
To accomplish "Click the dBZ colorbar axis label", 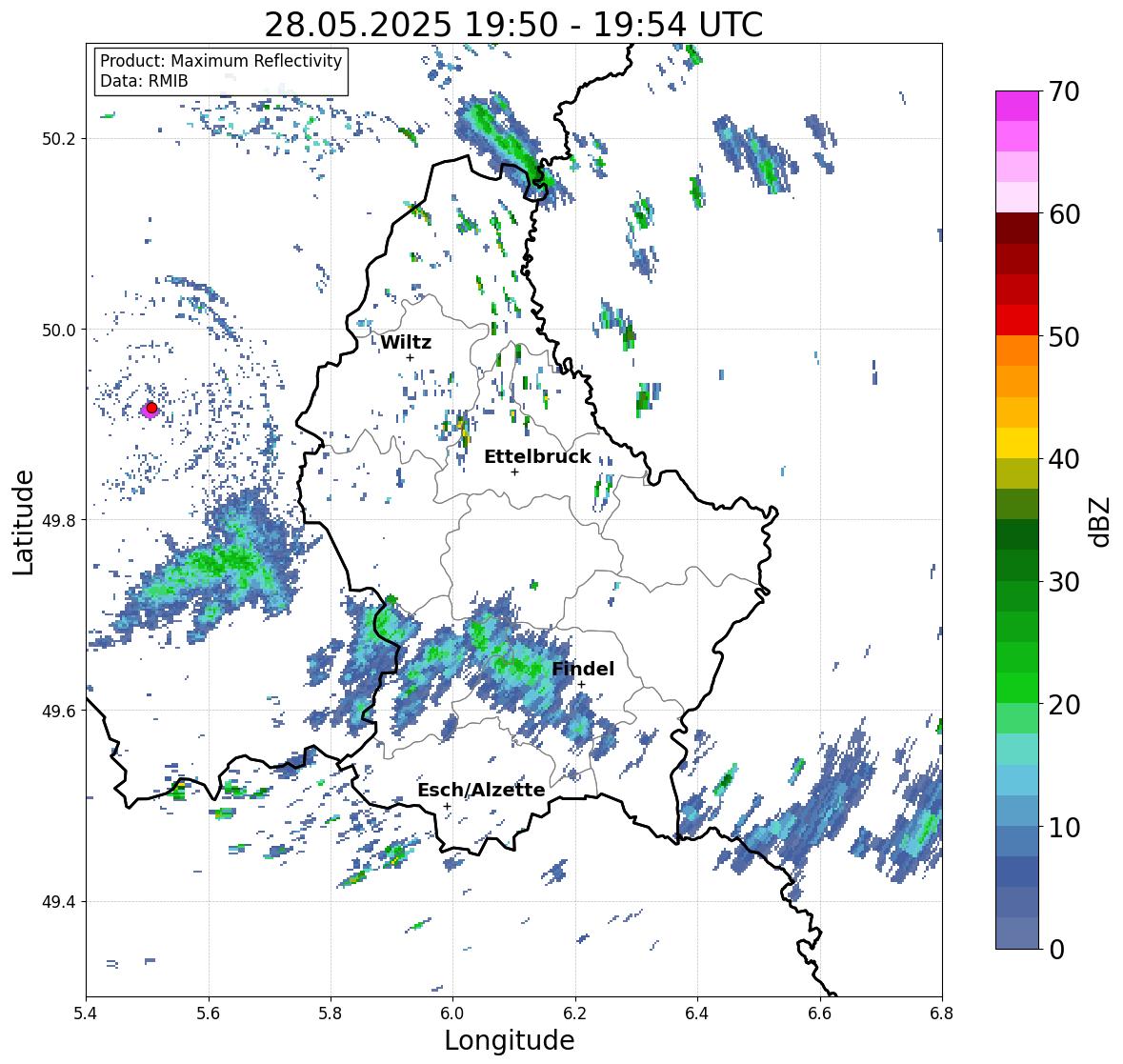I will 1101,521.
